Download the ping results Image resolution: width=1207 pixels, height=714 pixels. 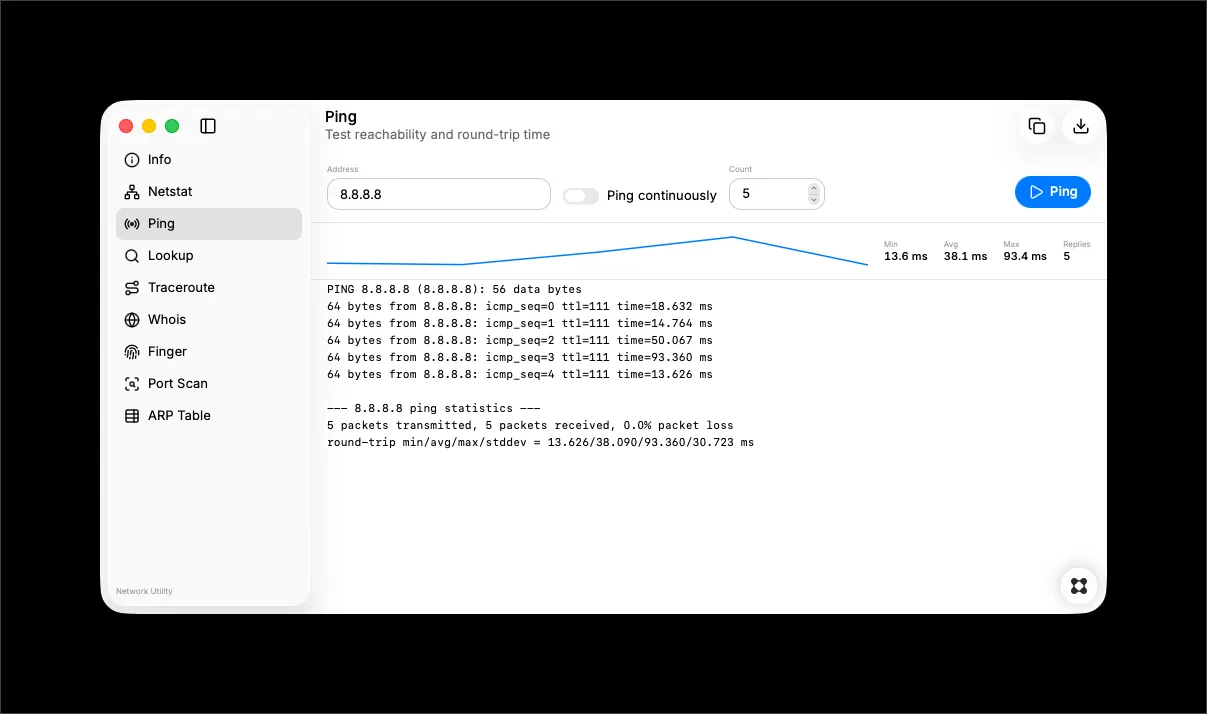pyautogui.click(x=1081, y=126)
